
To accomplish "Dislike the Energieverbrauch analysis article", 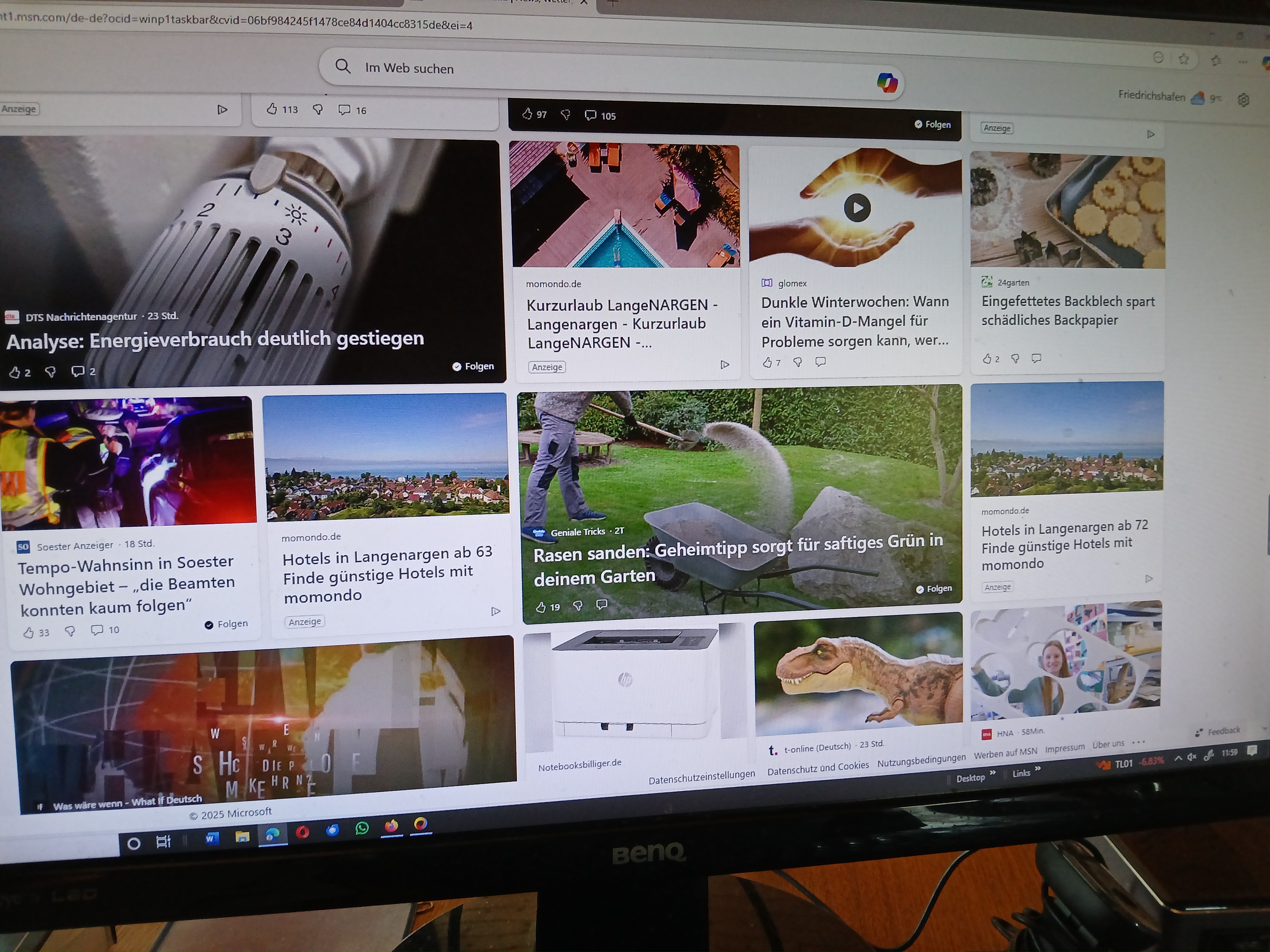I will [50, 372].
